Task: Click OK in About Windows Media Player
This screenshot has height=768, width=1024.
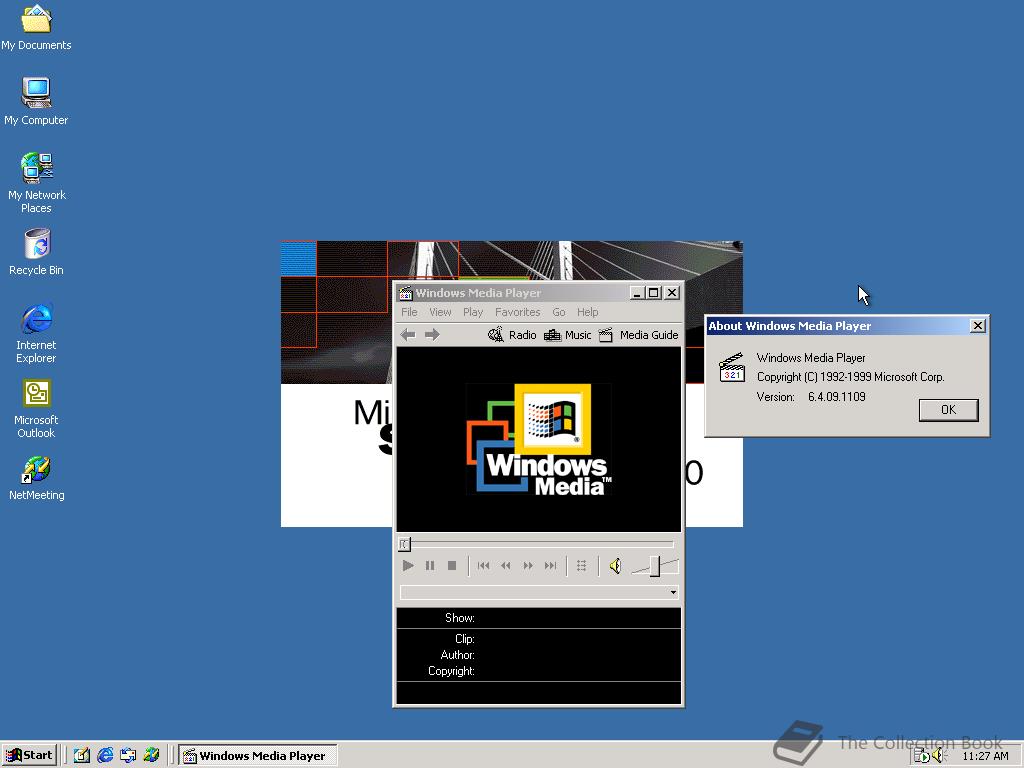Action: (948, 409)
